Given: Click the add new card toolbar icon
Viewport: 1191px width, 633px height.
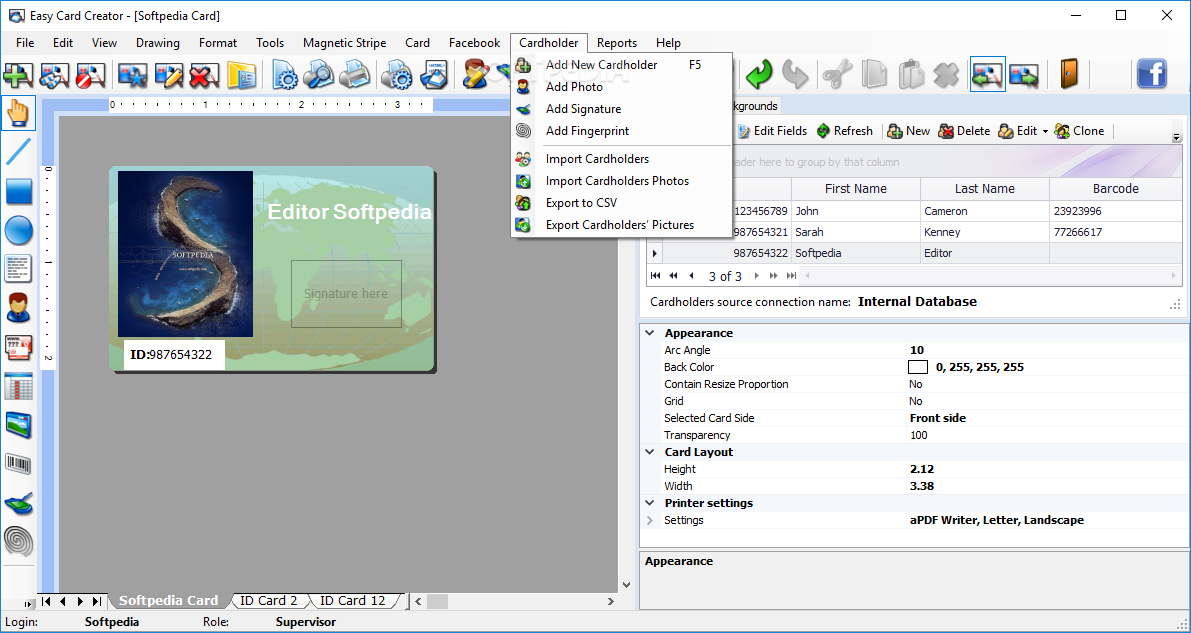Looking at the screenshot, I should coord(18,74).
